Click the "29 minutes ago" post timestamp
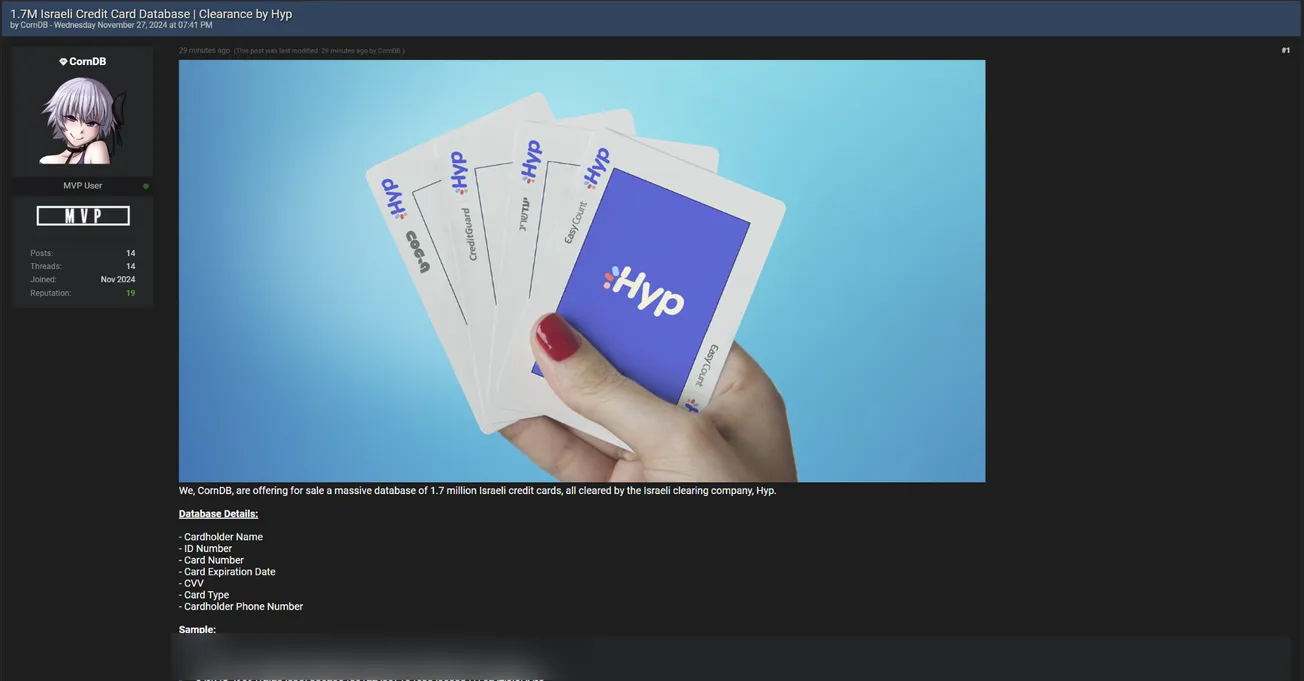The image size is (1304, 681). tap(204, 50)
